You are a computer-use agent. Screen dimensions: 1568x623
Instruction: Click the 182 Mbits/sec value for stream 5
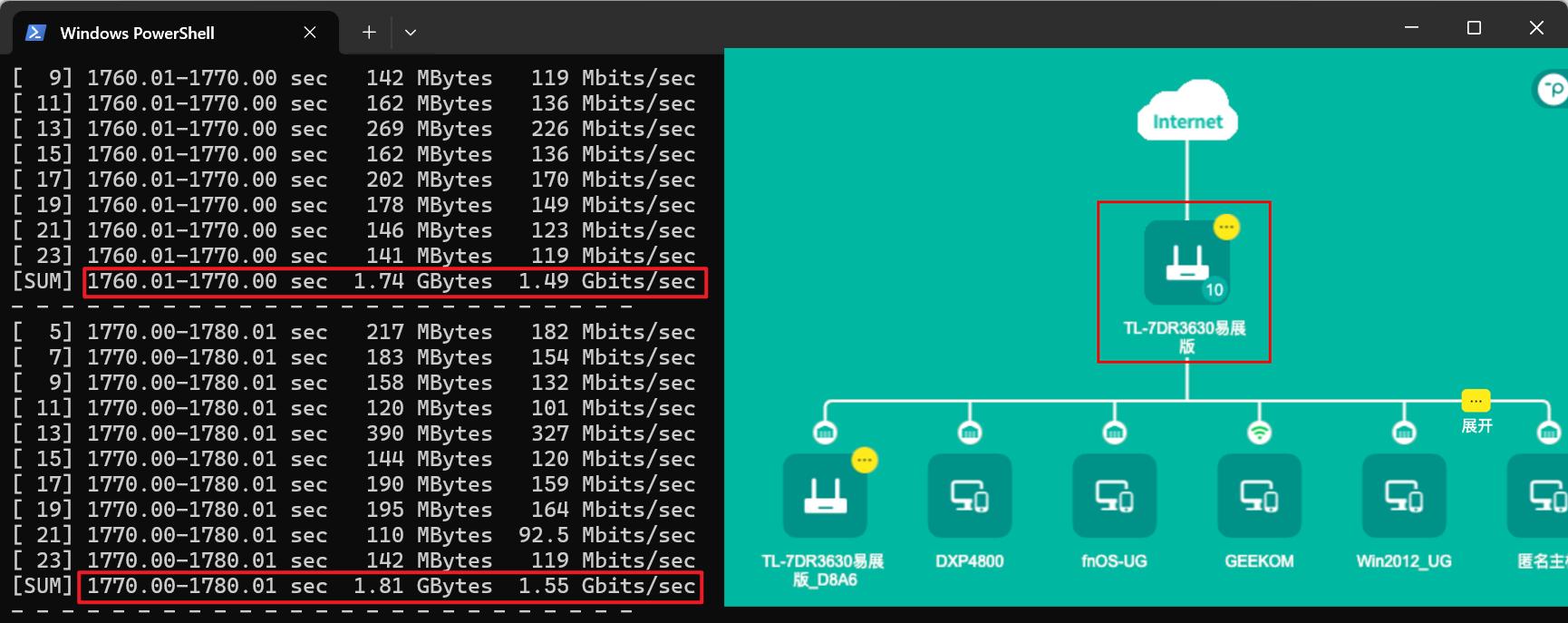click(x=614, y=332)
